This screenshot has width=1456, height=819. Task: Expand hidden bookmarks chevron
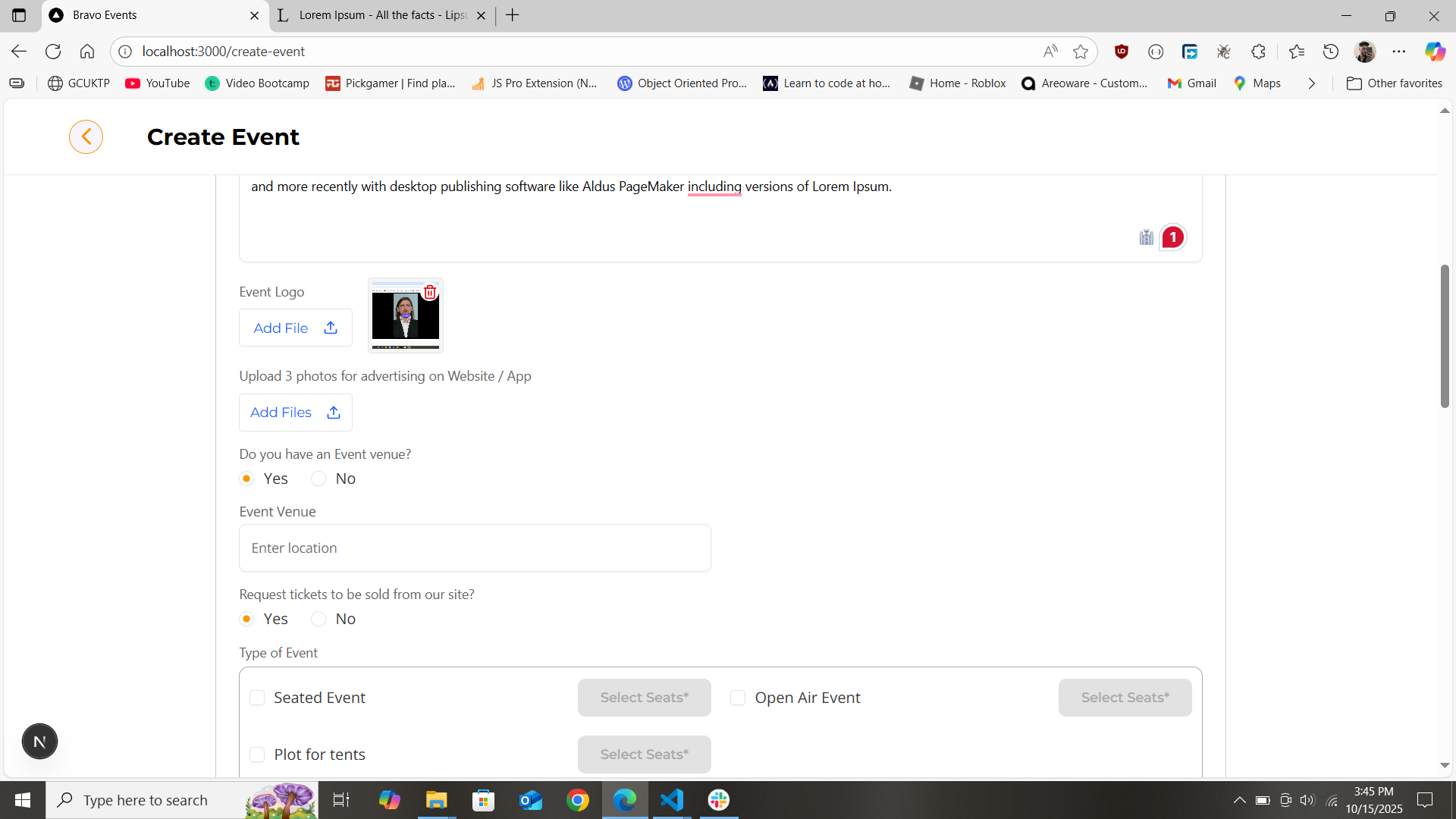tap(1311, 83)
